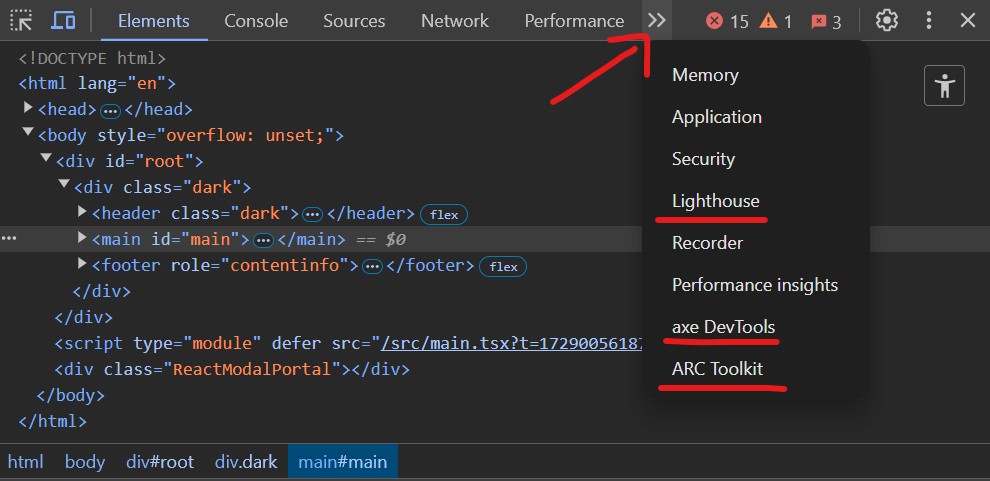This screenshot has height=481, width=990.
Task: Collapse the div id root node
Action: coord(46,158)
